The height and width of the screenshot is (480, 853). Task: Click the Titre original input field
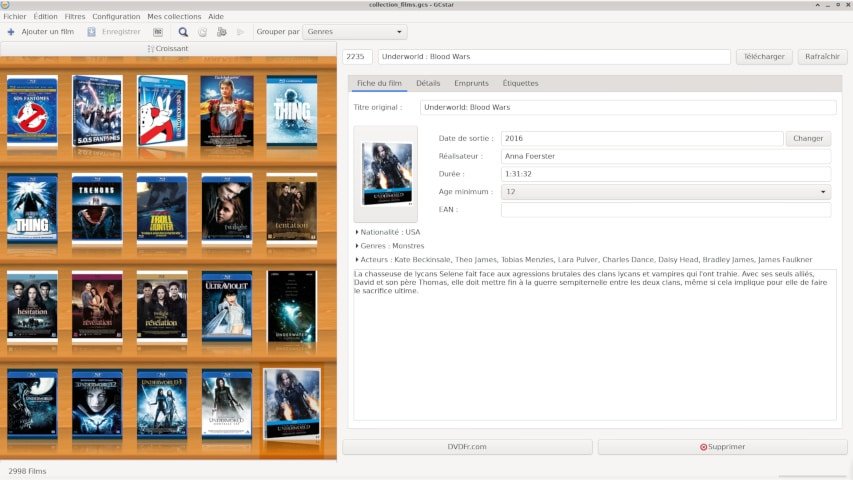(x=628, y=107)
